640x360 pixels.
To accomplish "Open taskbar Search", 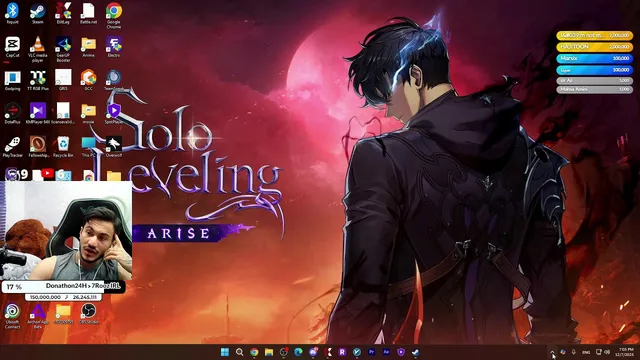I will click(x=240, y=352).
